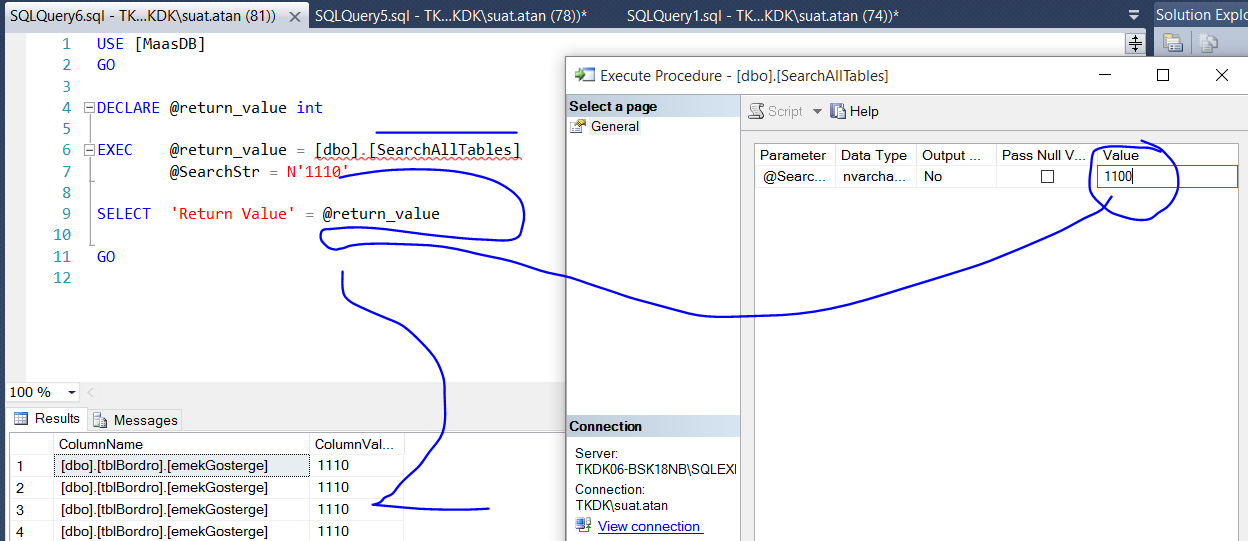Open the Script dropdown arrow
Viewport: 1248px width, 541px height.
[817, 112]
